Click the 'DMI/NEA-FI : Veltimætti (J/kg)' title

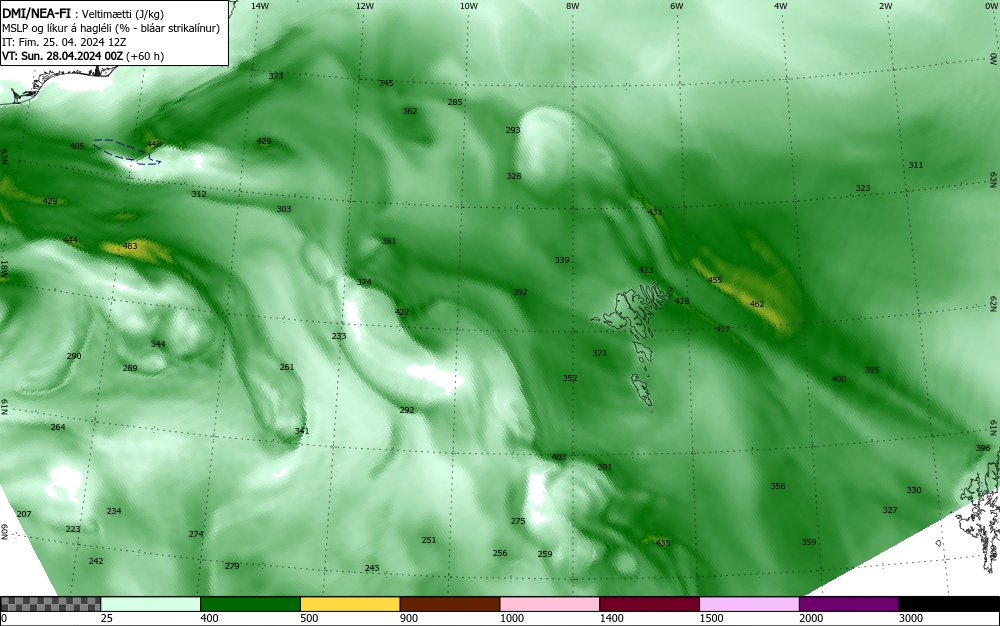[84, 13]
